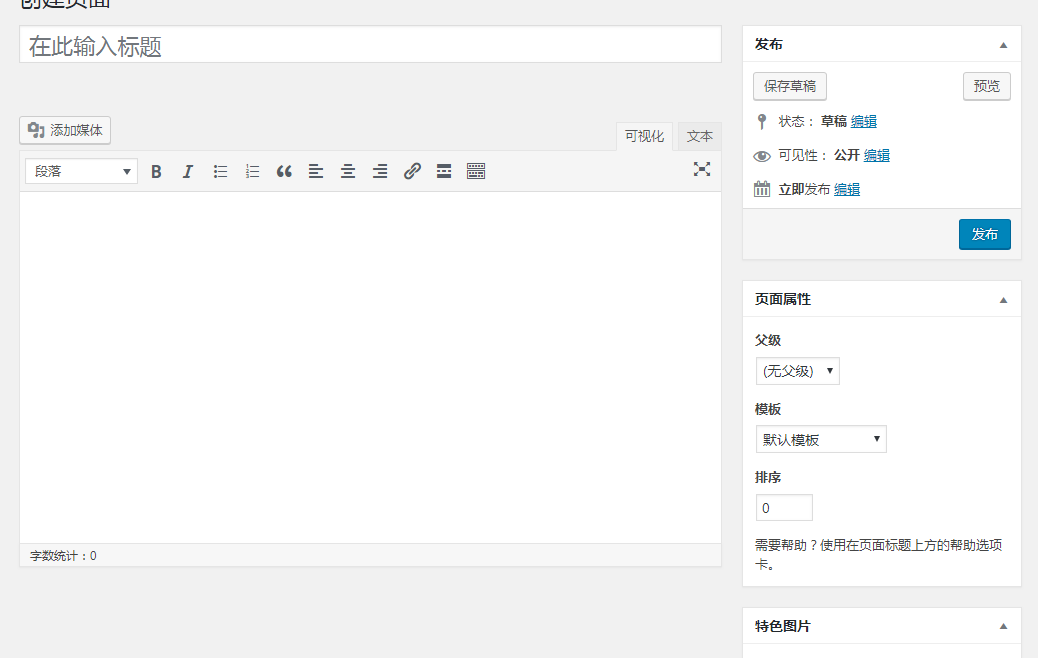The image size is (1038, 658).
Task: Enter distraction-free fullscreen writing mode
Action: point(702,169)
